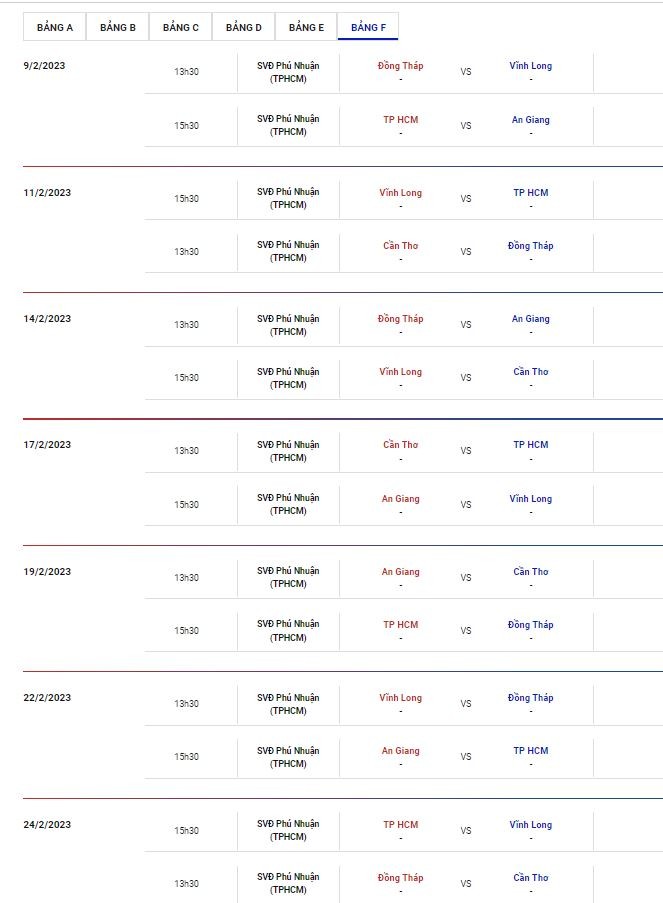Select the active BẢNG F tab
Screen dimensions: 663x903
[x=369, y=27]
